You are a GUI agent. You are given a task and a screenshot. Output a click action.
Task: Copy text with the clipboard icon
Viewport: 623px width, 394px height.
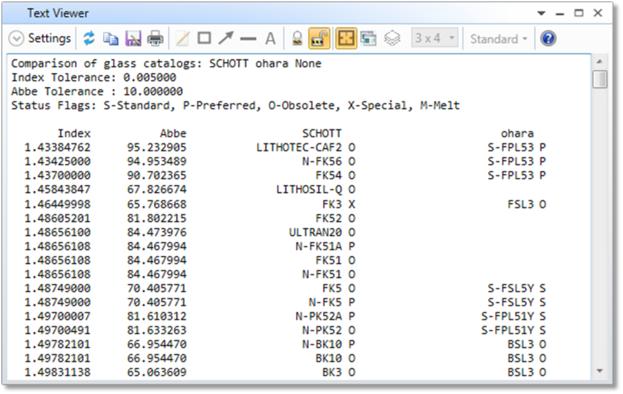[111, 39]
